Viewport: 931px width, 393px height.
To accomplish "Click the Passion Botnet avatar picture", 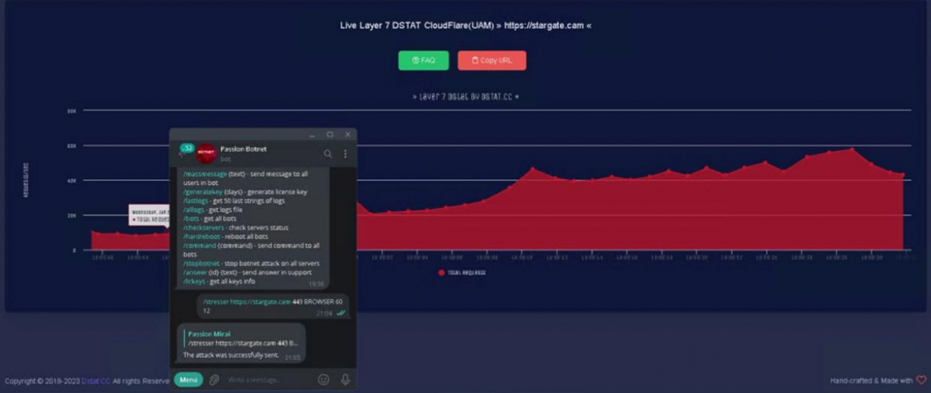I will tap(206, 153).
